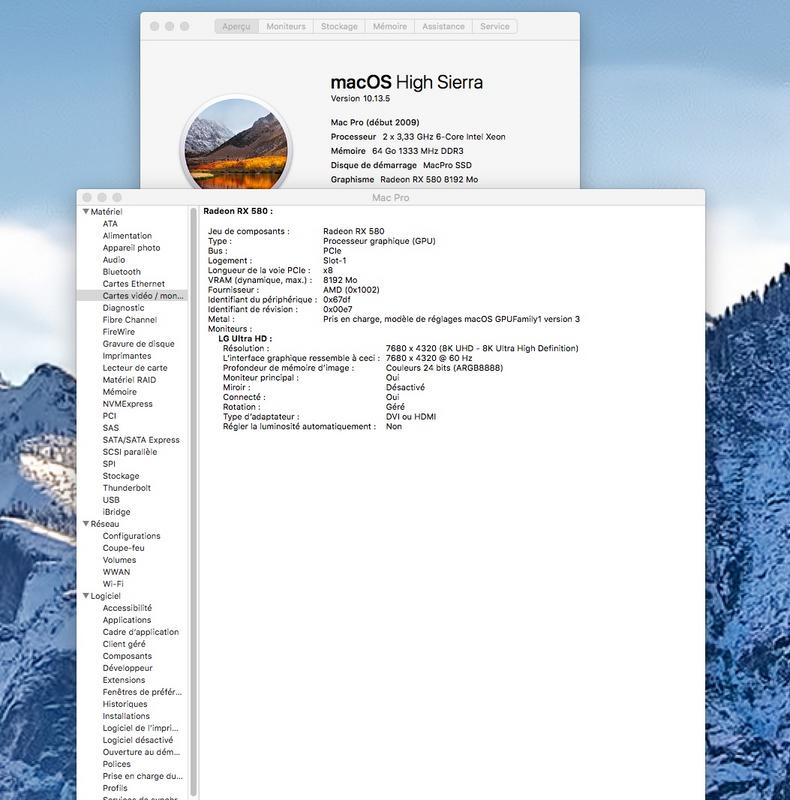This screenshot has width=790, height=800.
Task: Select Composants under Logiciel
Action: click(127, 656)
